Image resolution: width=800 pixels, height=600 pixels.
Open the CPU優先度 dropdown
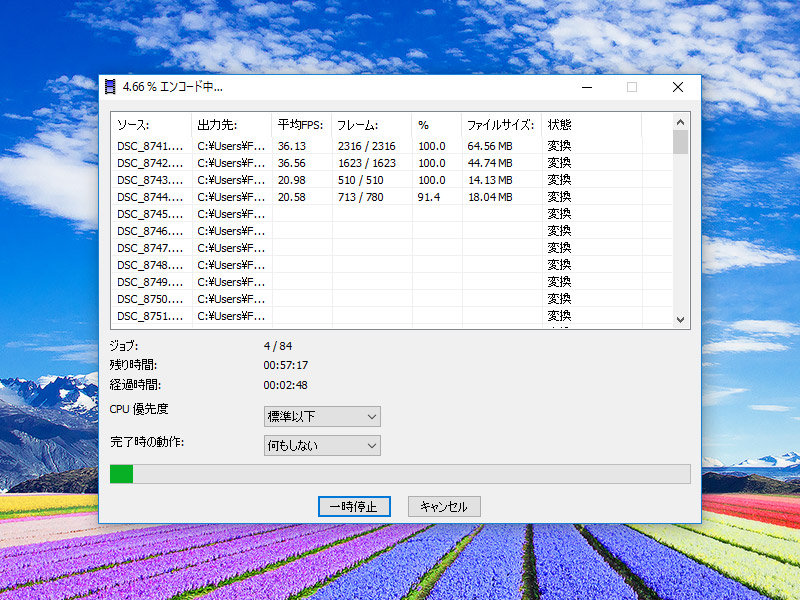[322, 416]
